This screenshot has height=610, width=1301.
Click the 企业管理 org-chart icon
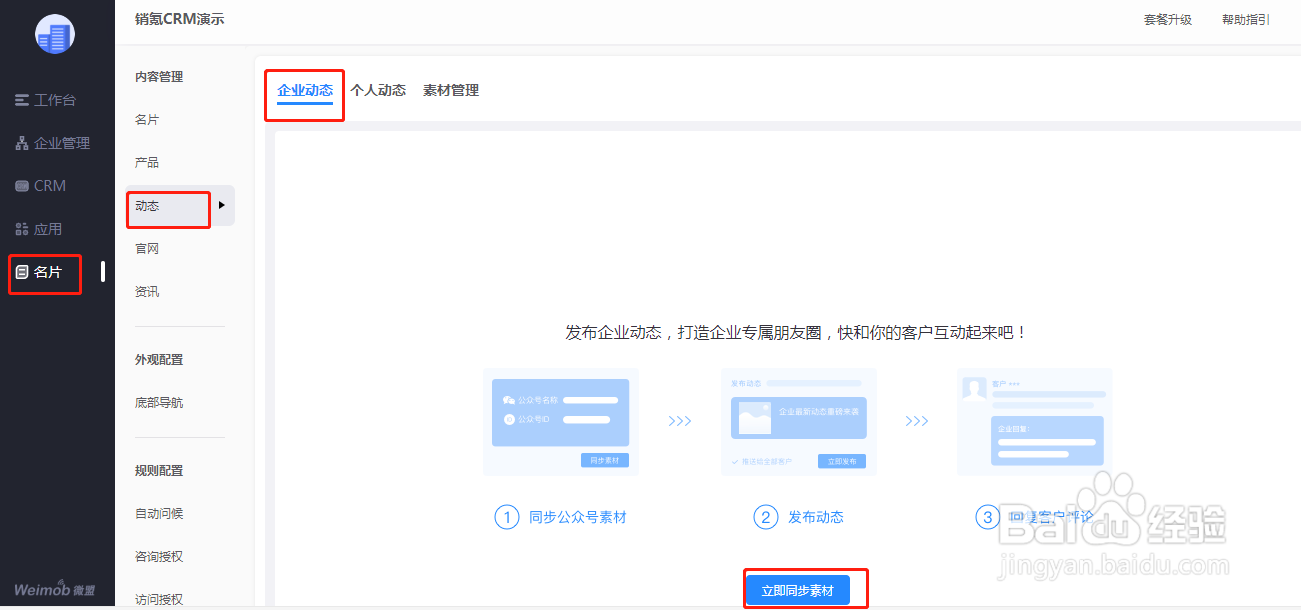click(21, 143)
